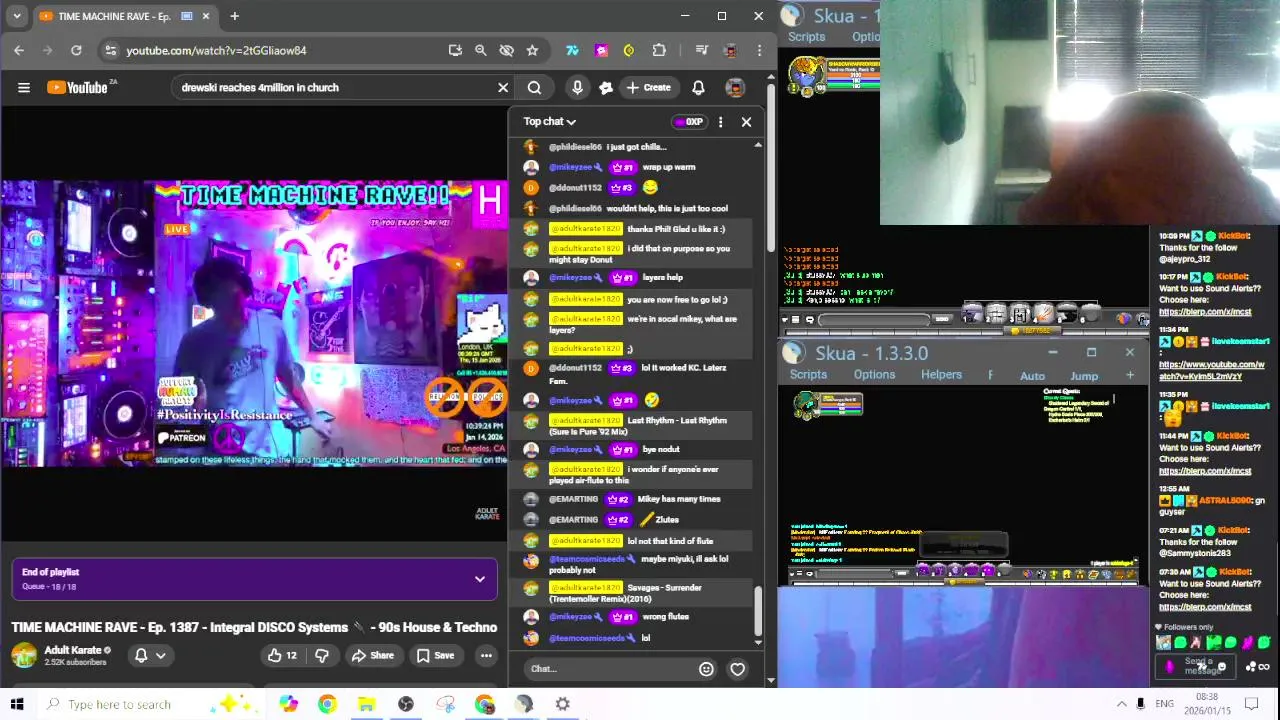Open subscription notification bell dropdown

tap(150, 656)
